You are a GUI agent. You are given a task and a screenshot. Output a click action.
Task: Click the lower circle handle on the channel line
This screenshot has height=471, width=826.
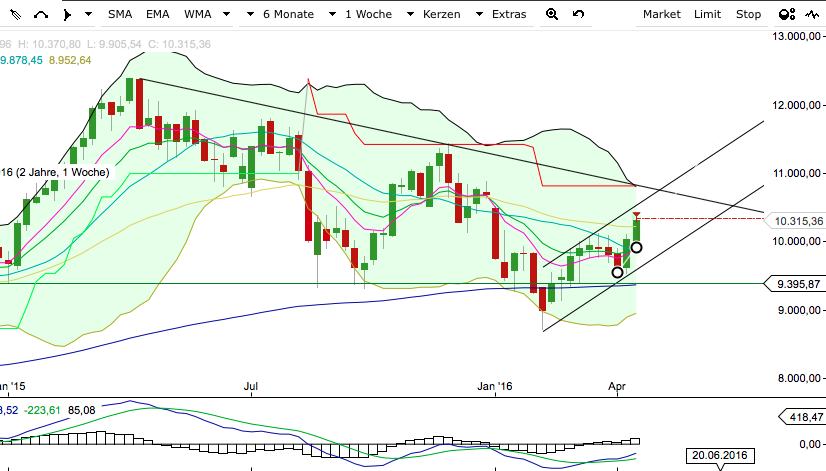pyautogui.click(x=617, y=272)
